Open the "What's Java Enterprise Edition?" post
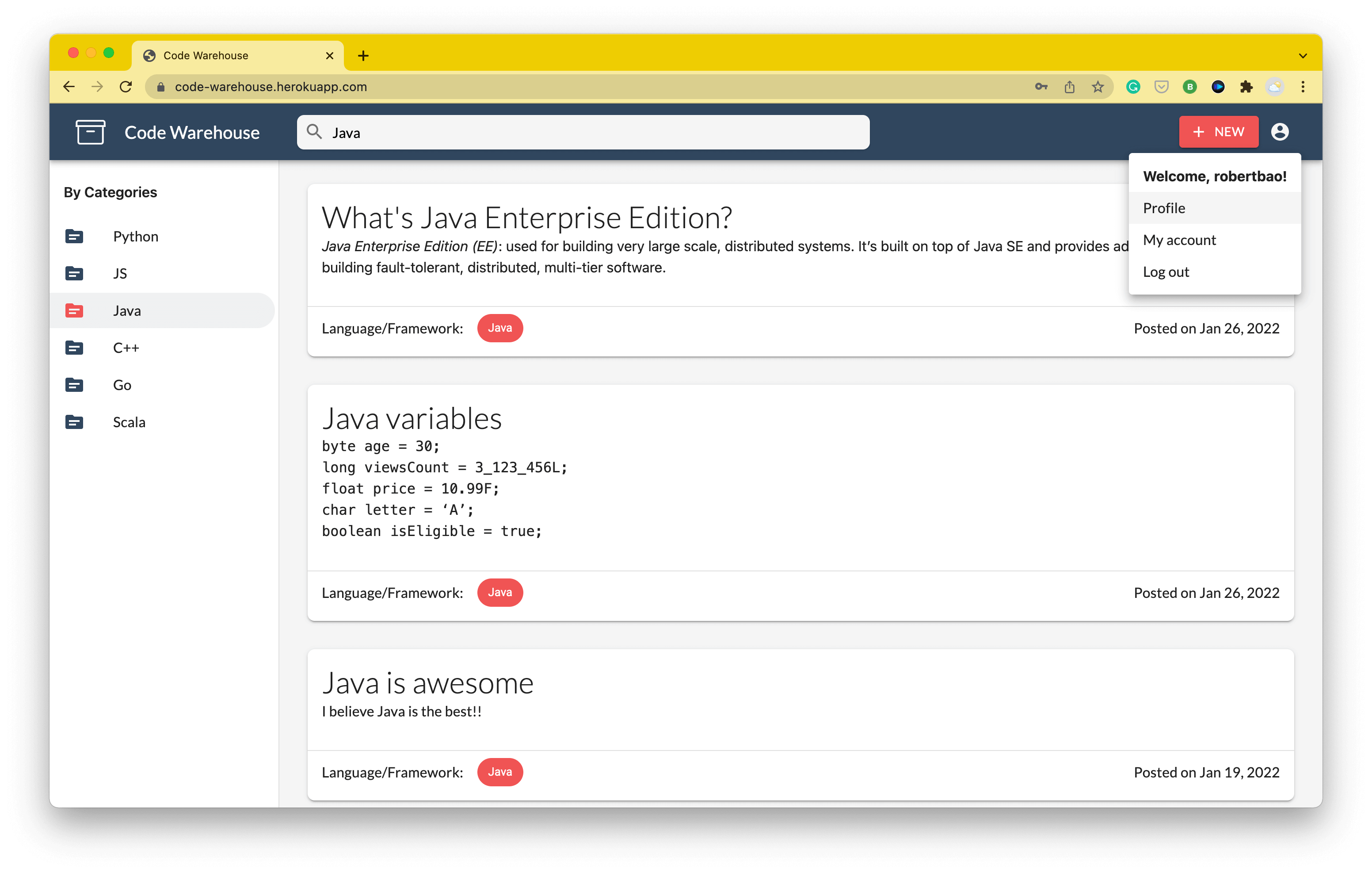 pyautogui.click(x=527, y=217)
